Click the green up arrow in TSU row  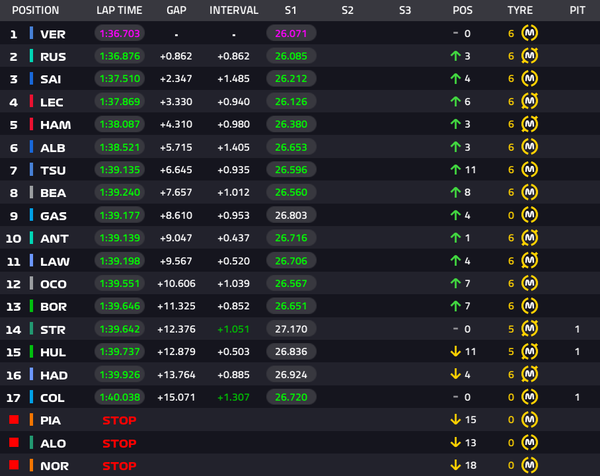(455, 170)
